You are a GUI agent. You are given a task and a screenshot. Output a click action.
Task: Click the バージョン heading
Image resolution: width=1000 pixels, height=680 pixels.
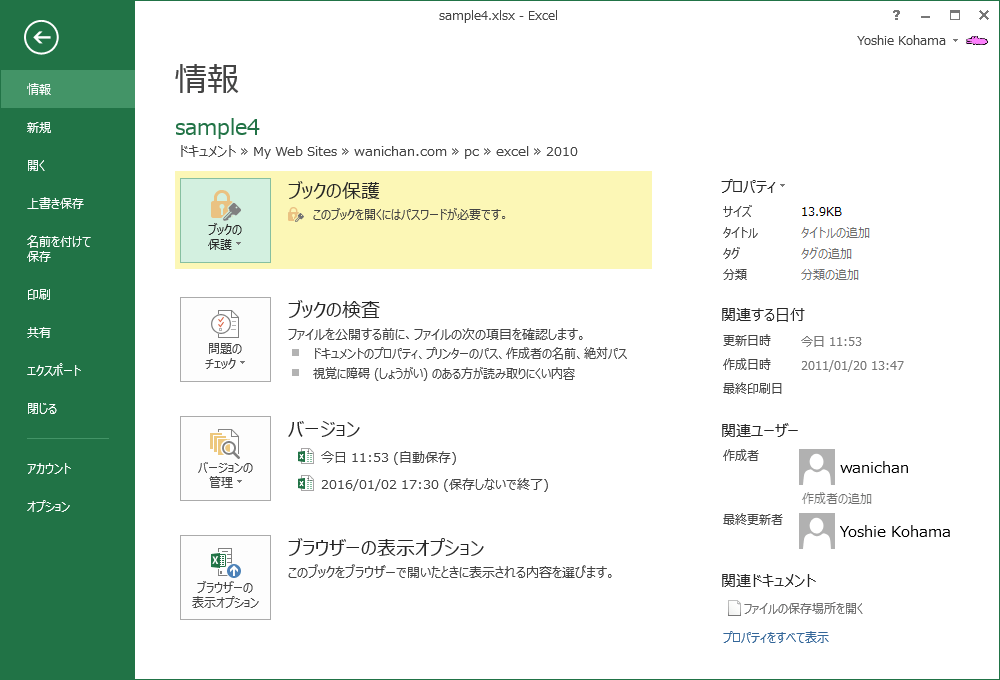[324, 429]
